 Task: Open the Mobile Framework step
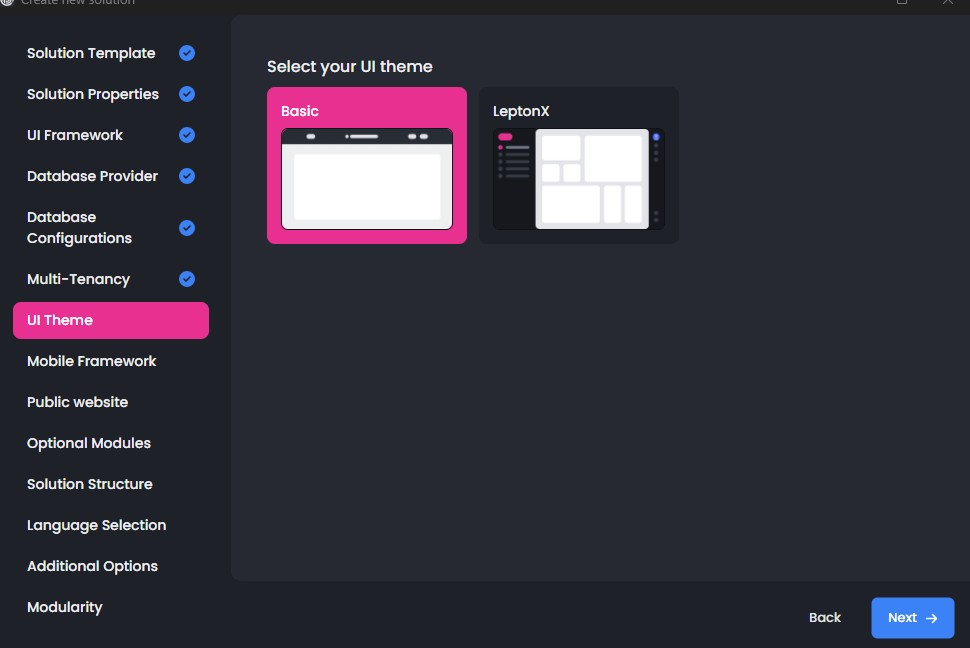tap(92, 361)
